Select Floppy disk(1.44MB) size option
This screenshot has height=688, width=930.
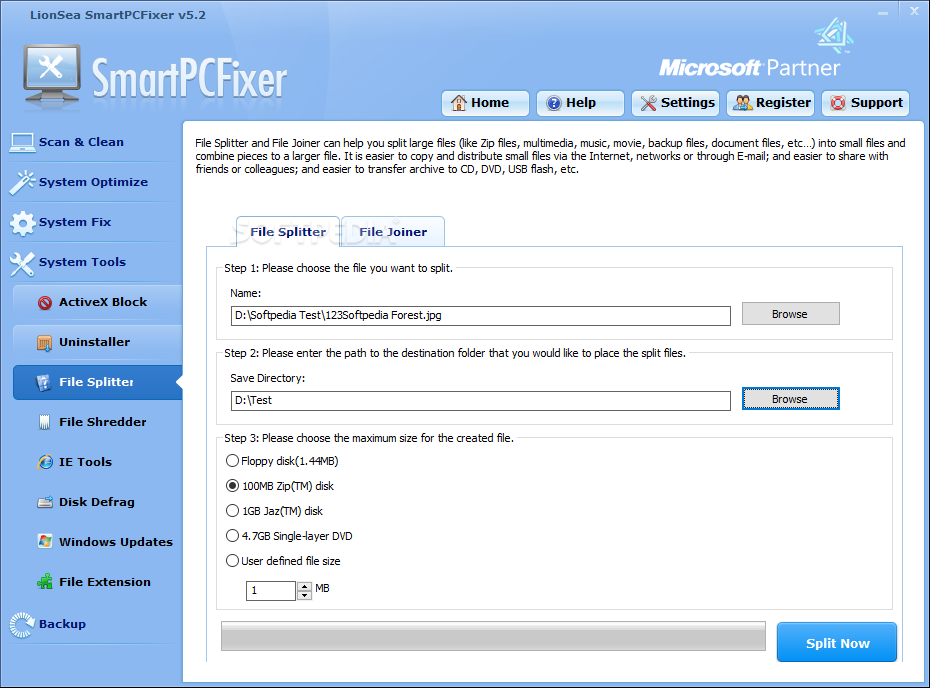point(232,461)
